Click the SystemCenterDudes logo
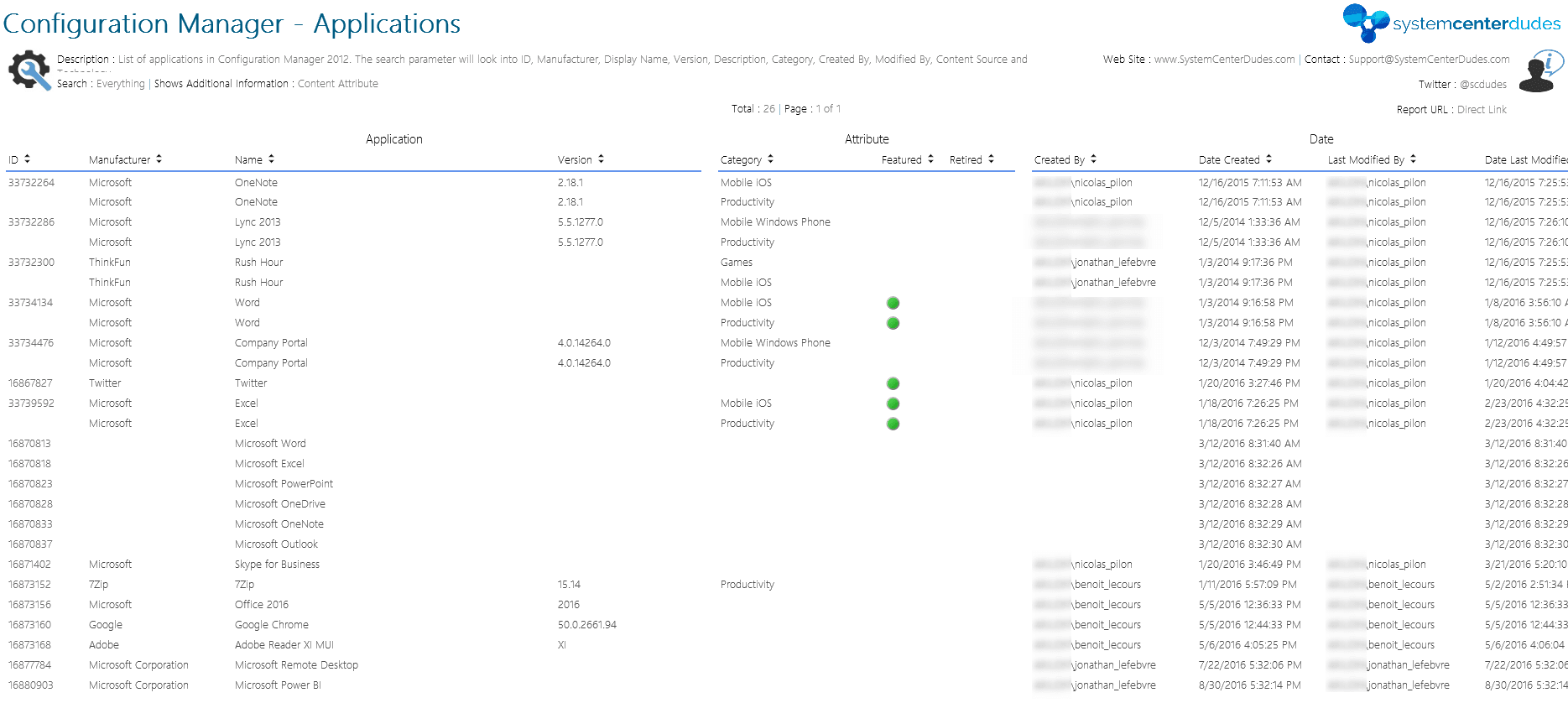This screenshot has width=1568, height=703. [x=1451, y=23]
